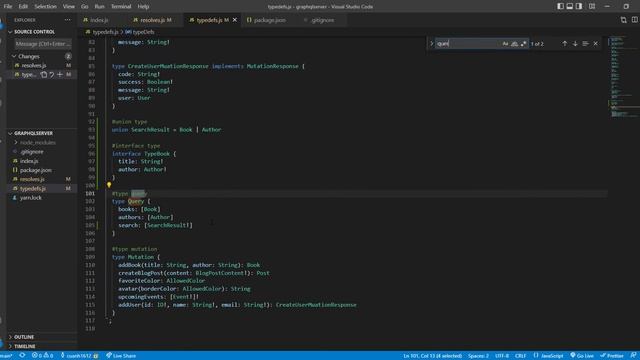Discard changes for the typedefs.js change

[51, 75]
